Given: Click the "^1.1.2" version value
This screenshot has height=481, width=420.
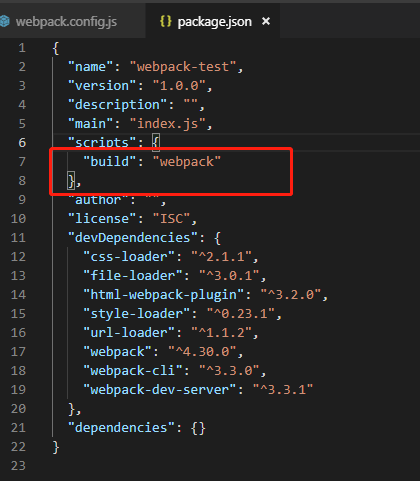Looking at the screenshot, I should coord(221,333).
